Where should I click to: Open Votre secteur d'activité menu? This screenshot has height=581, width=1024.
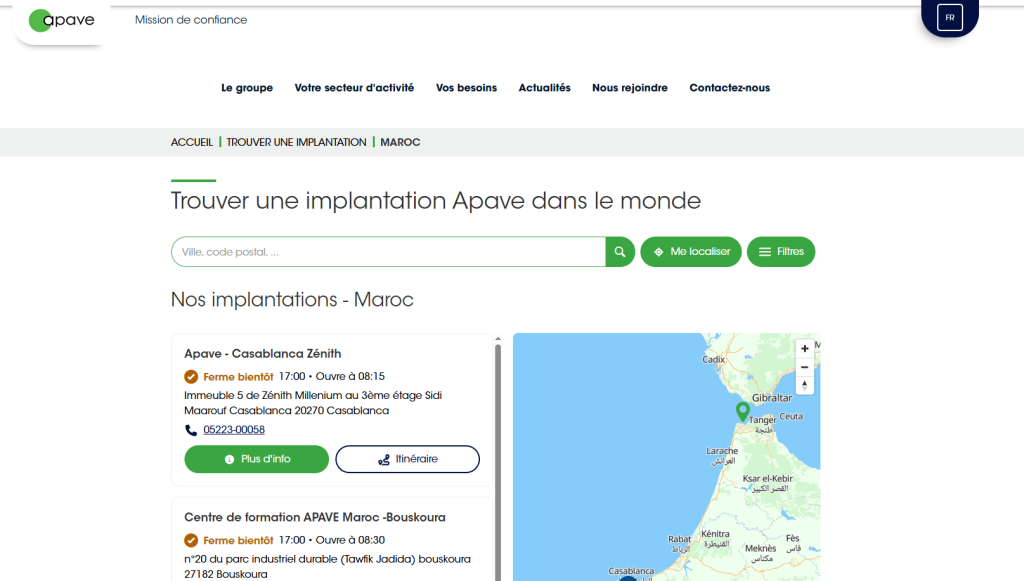point(354,88)
